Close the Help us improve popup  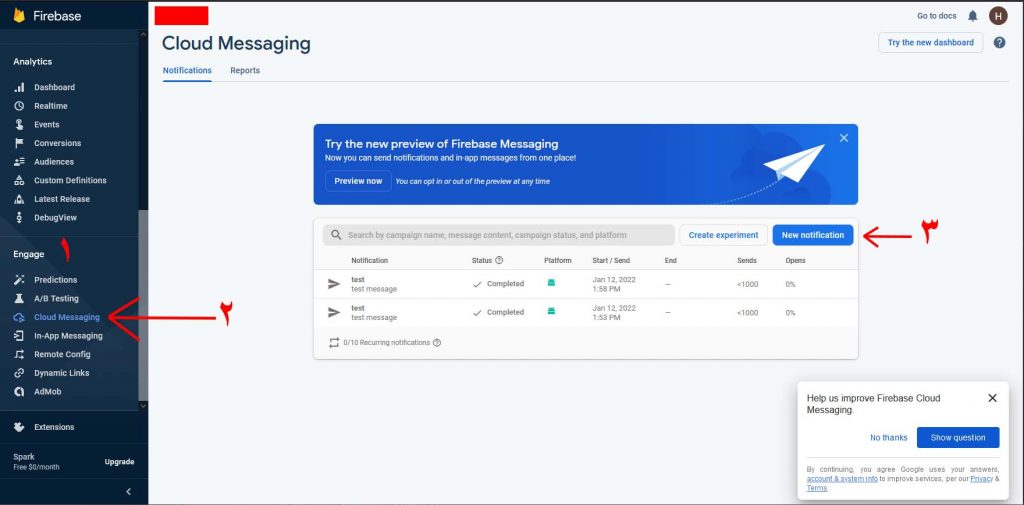click(992, 398)
